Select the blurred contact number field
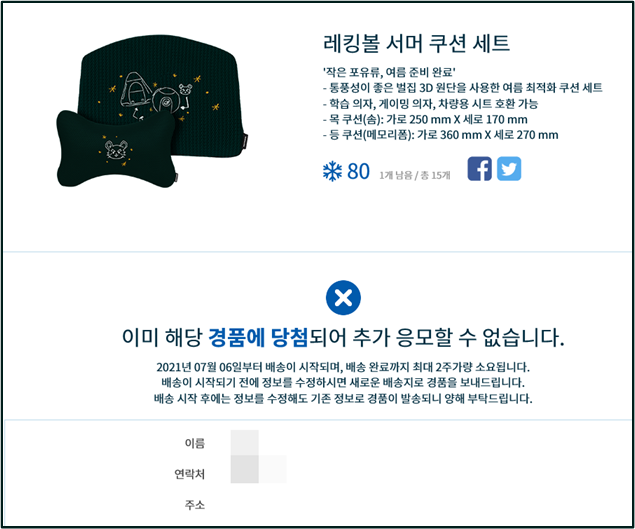 click(258, 469)
